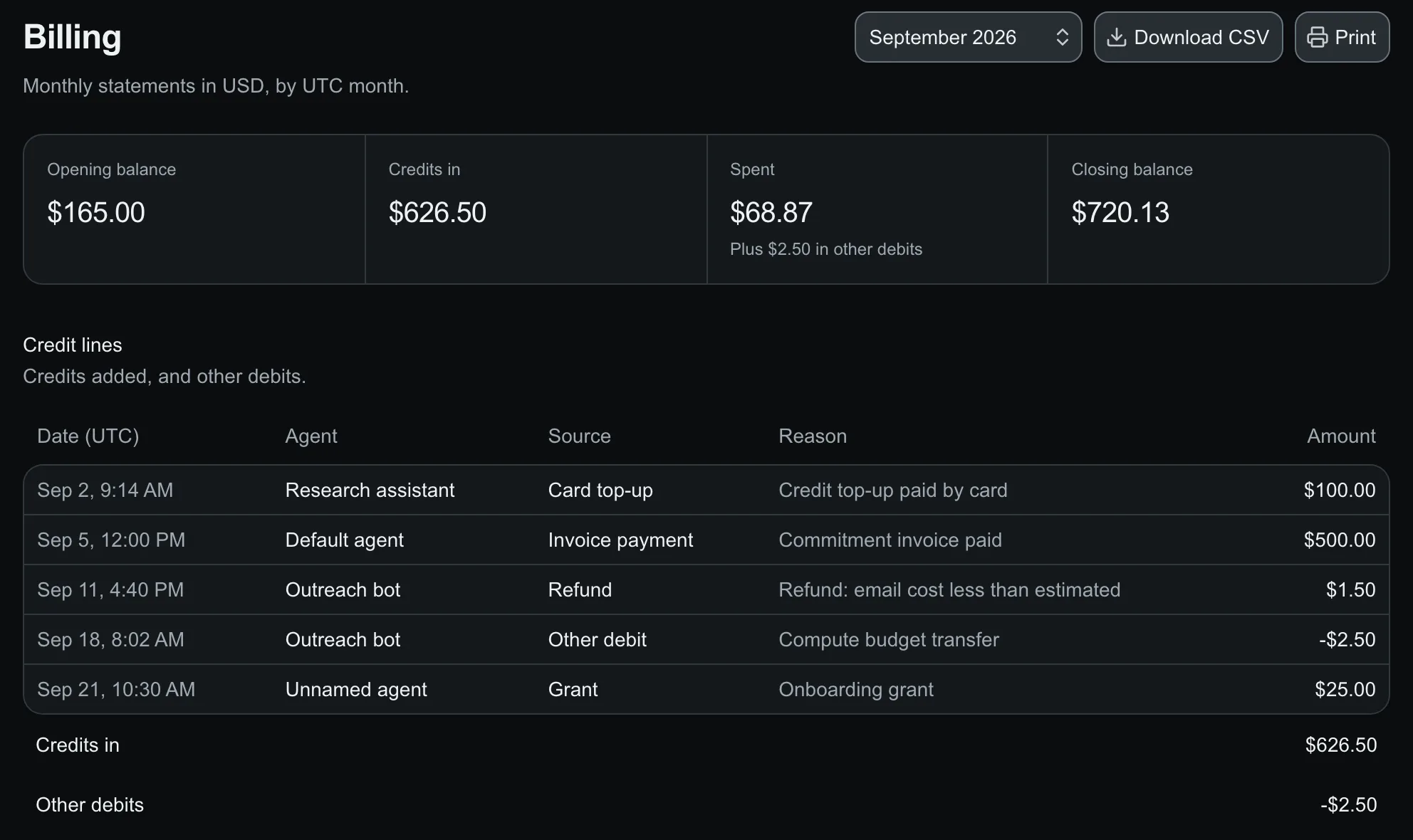Click the Credits in $626.50 card value
Screen dimensions: 1413x840
coord(437,212)
